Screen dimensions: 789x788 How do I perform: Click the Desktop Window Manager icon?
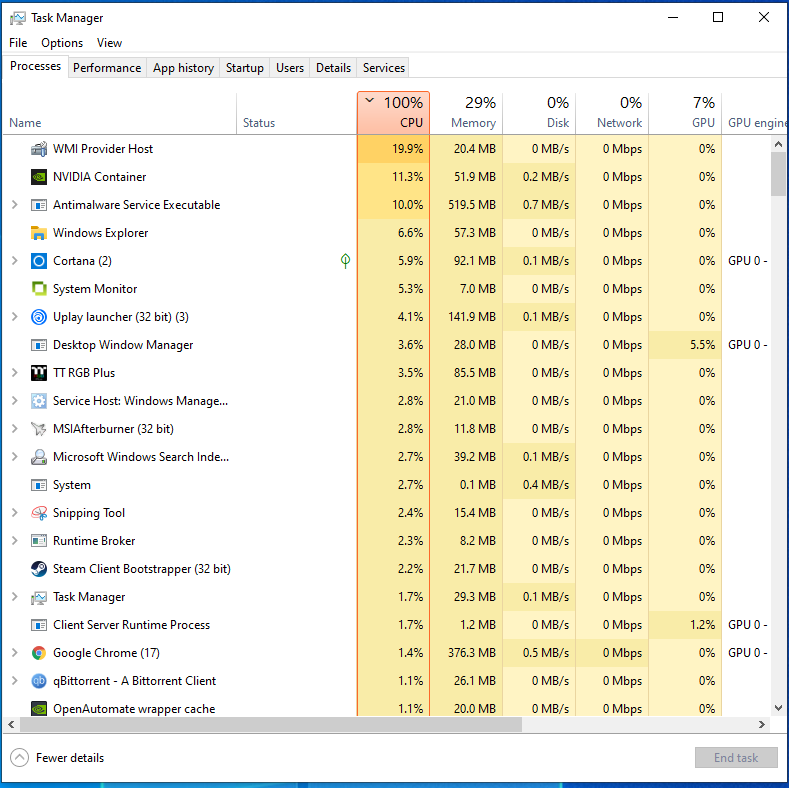(39, 345)
